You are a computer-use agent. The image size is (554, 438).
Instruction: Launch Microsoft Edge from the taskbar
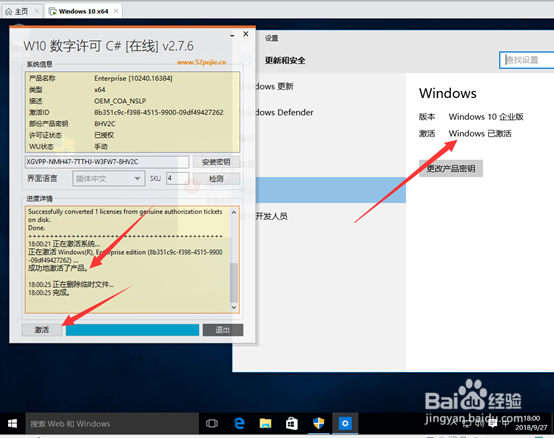coord(239,423)
